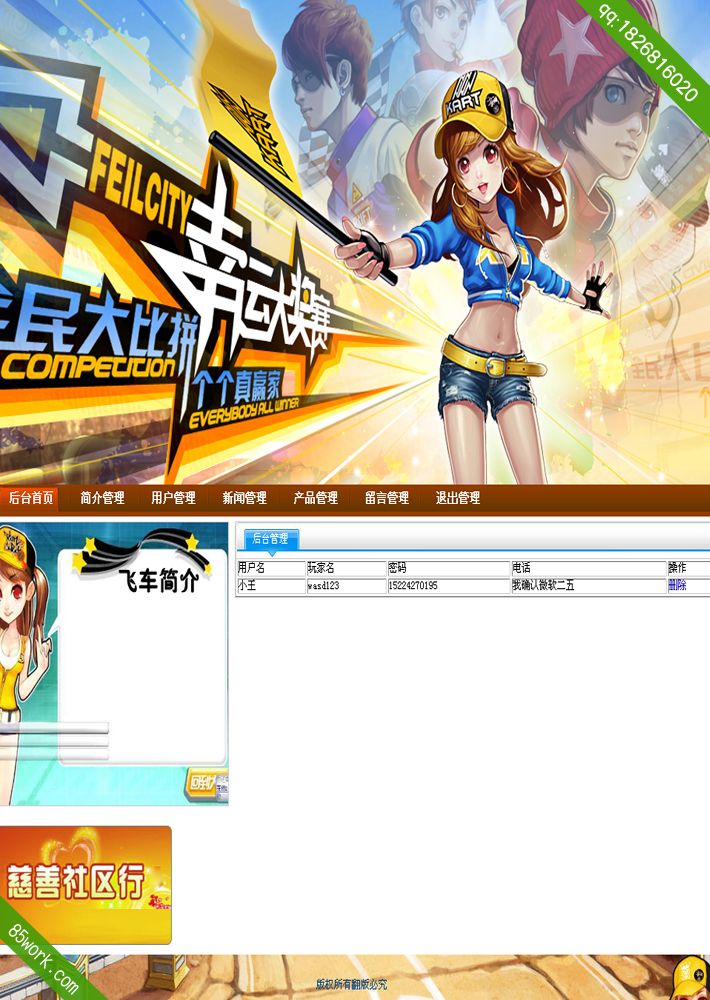Click the yellow button at the 飞车简介 panel's bottom right
710x1000 pixels.
pyautogui.click(x=206, y=784)
